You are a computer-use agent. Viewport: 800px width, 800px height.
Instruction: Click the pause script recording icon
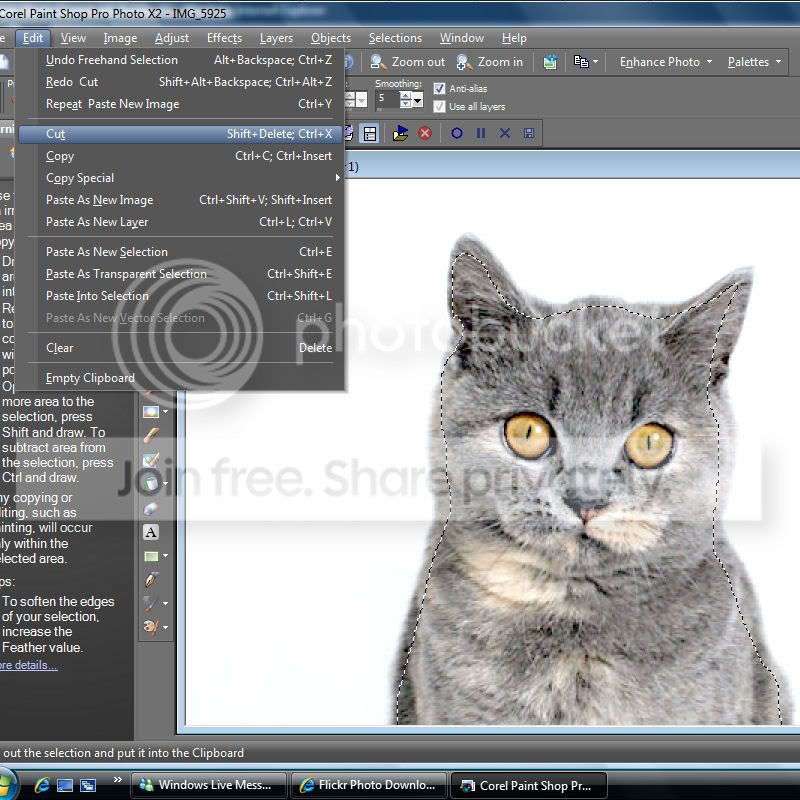pos(481,133)
